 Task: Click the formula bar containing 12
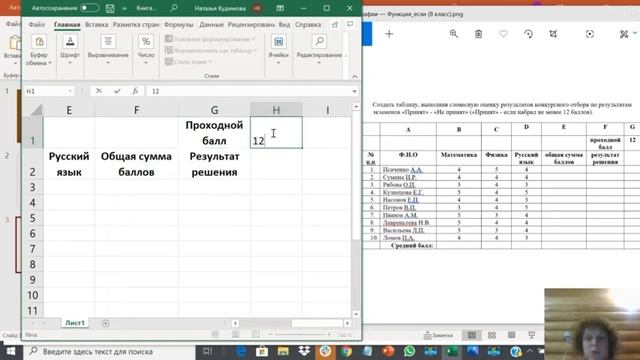coord(249,91)
